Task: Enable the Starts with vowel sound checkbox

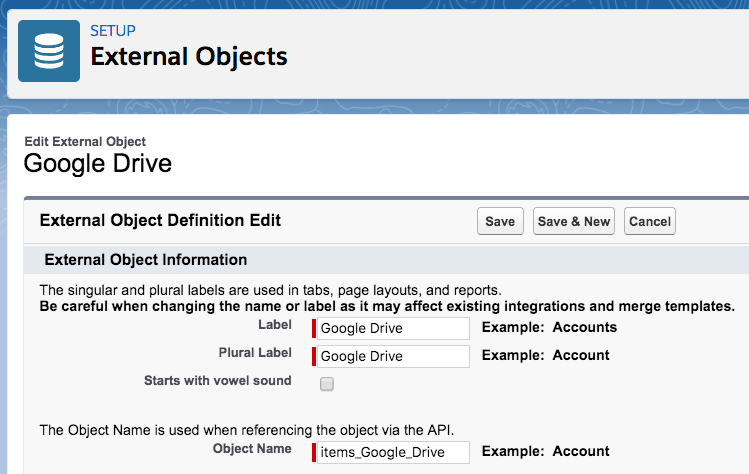Action: click(x=327, y=384)
